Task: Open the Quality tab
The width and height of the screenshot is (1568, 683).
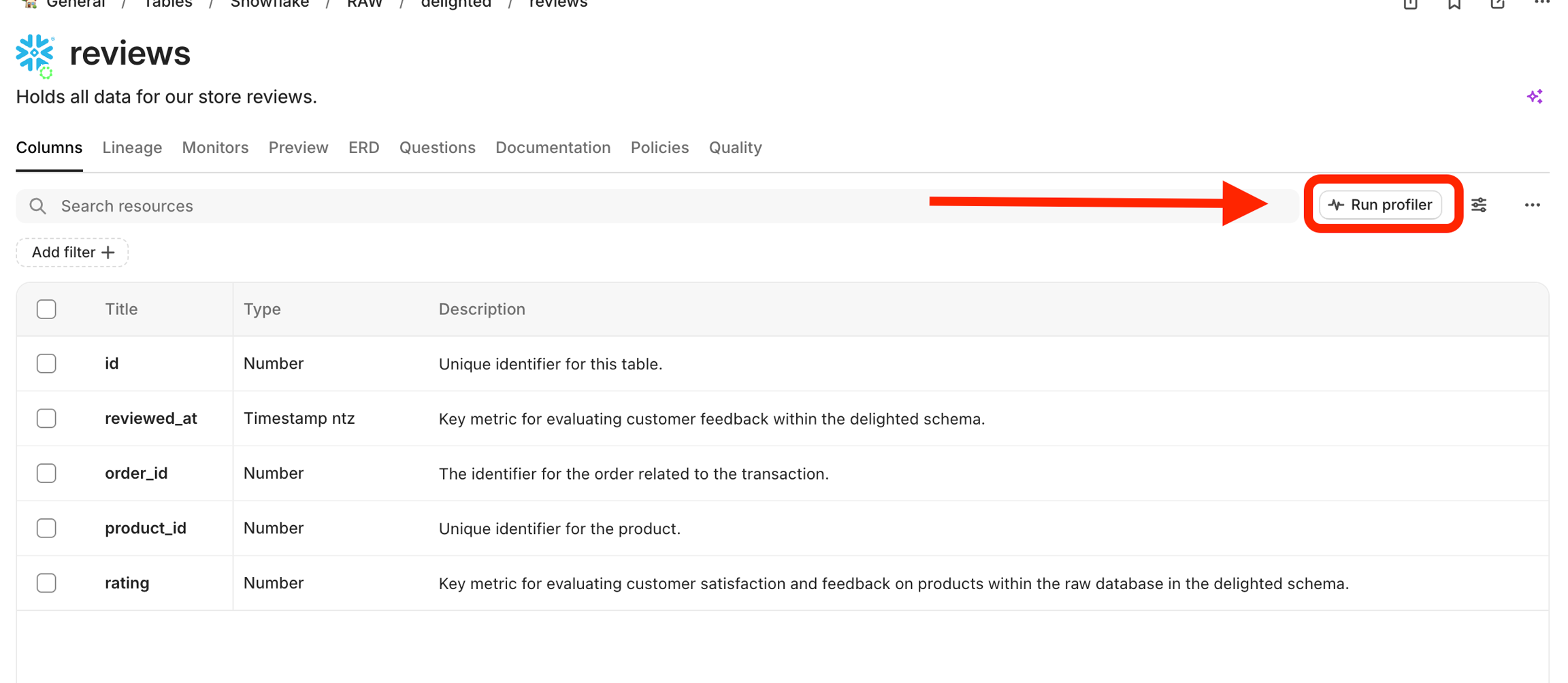Action: click(x=735, y=148)
